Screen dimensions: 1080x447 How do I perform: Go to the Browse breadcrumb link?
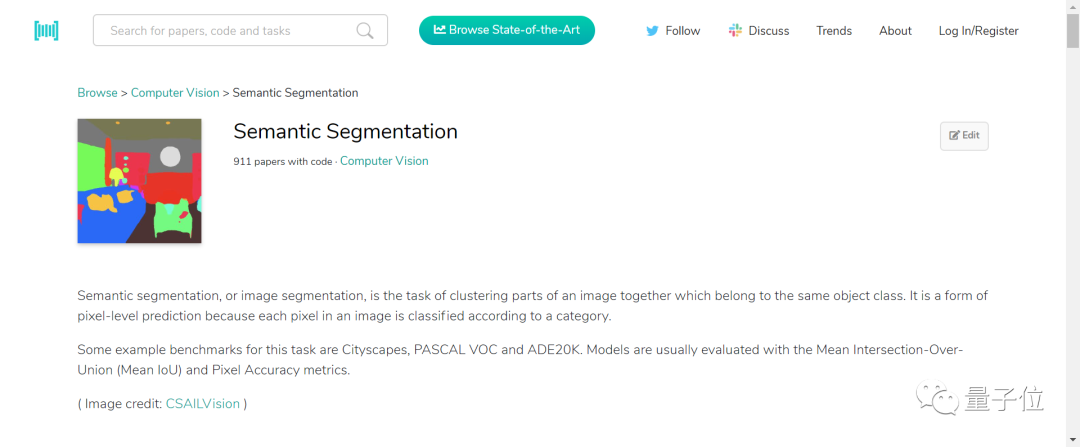tap(97, 93)
